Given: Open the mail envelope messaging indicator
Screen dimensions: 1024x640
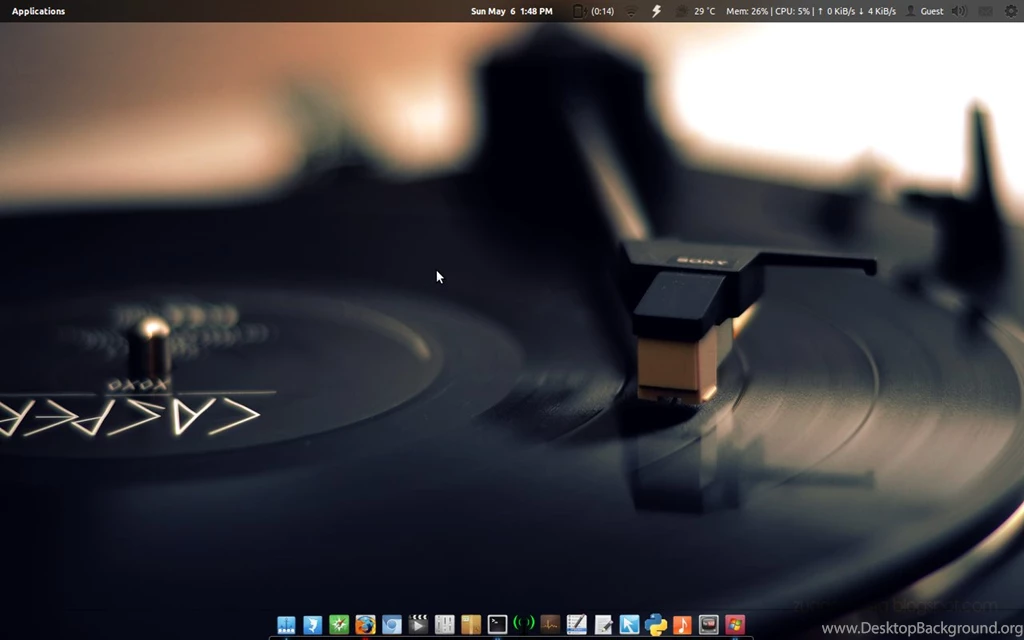Looking at the screenshot, I should (985, 11).
